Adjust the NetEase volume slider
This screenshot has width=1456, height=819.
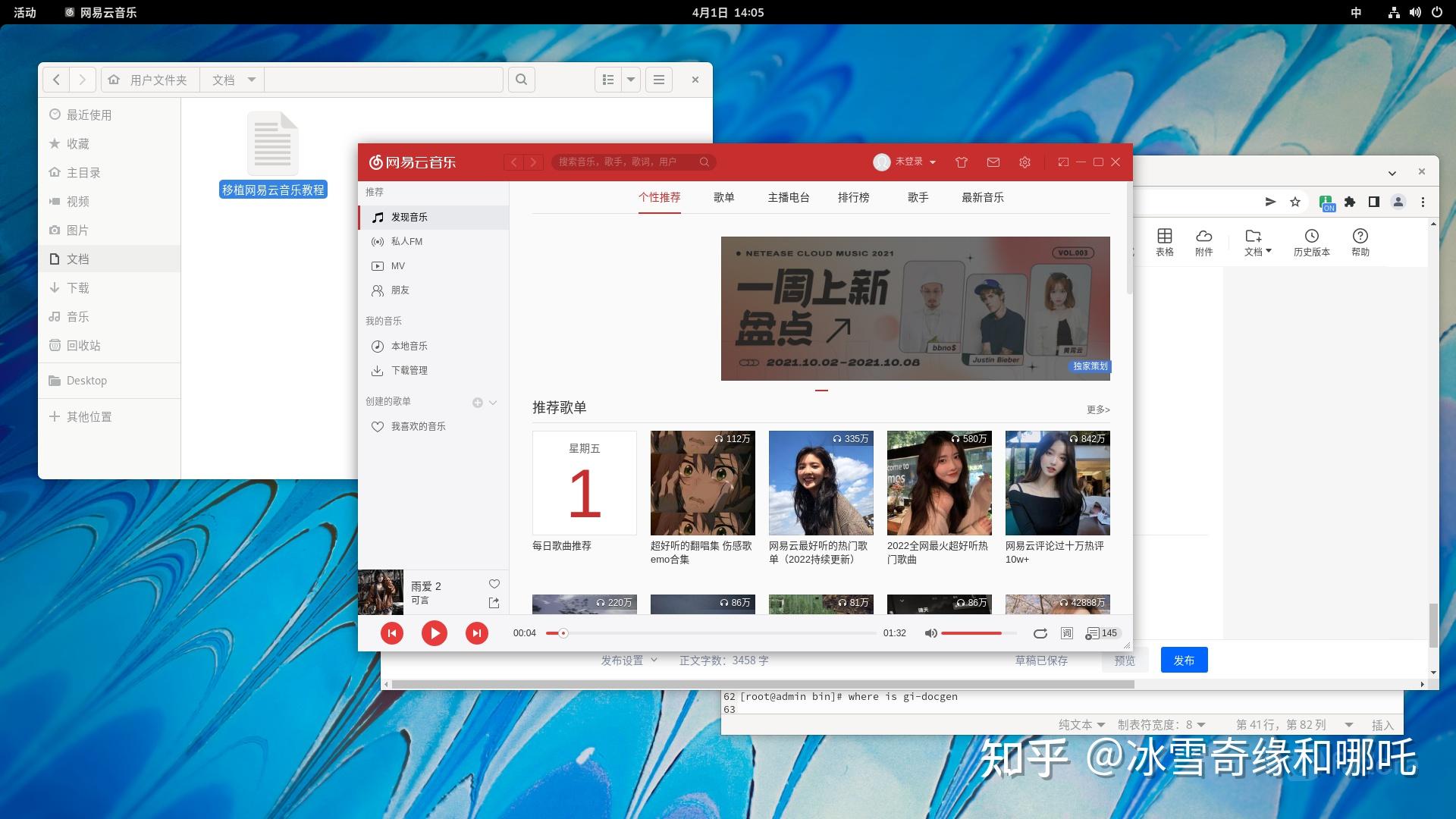979,633
